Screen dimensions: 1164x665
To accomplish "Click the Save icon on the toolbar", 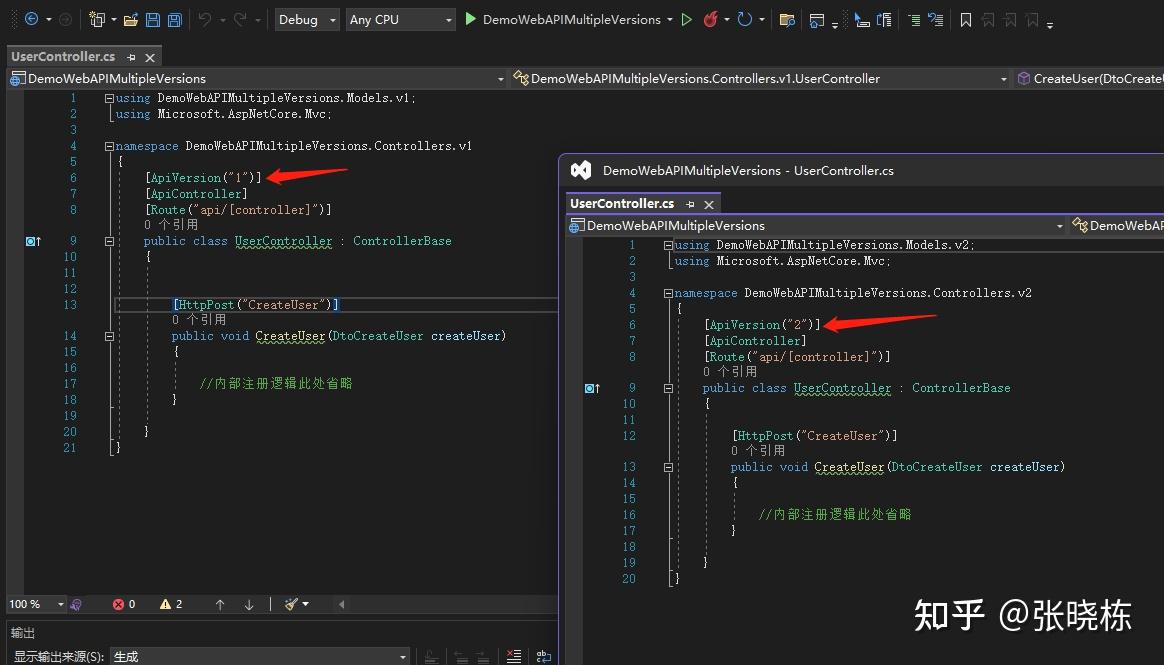I will 153,19.
